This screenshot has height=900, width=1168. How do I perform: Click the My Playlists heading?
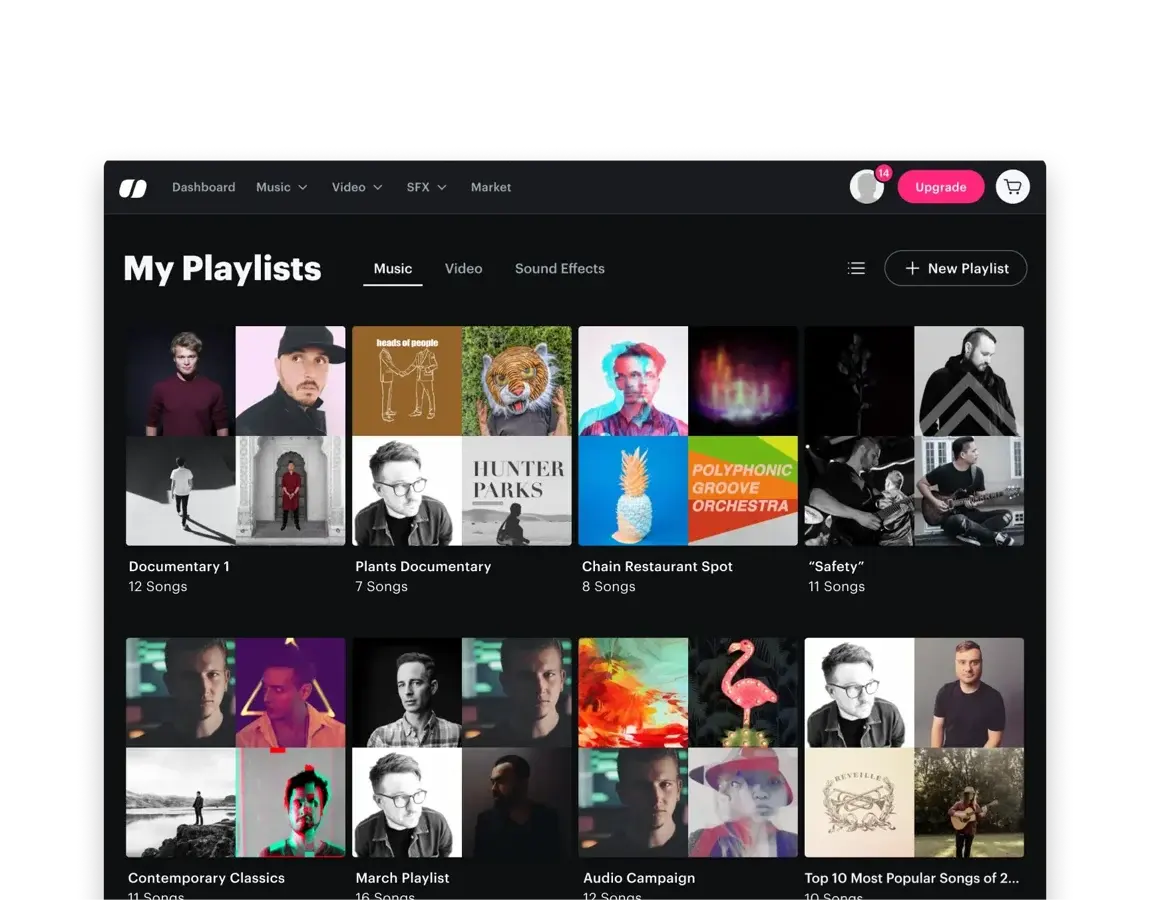(x=222, y=268)
